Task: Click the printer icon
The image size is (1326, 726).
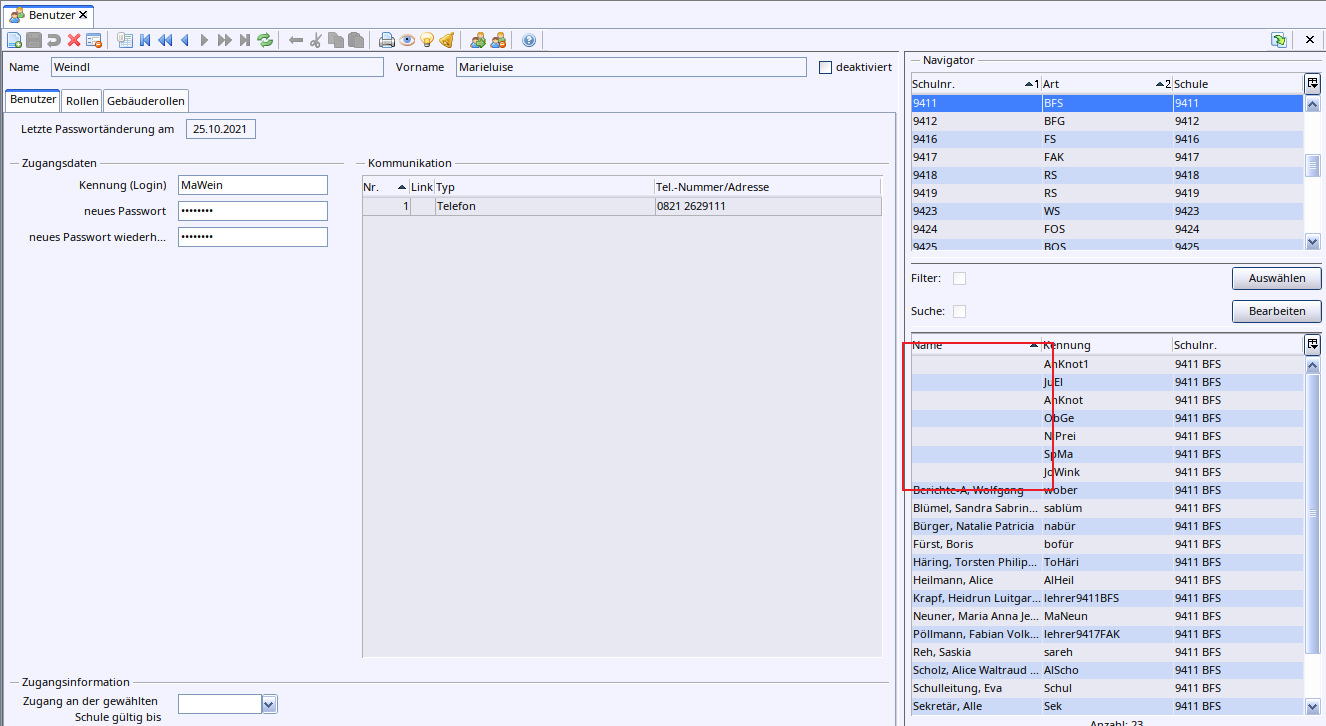Action: pyautogui.click(x=387, y=40)
